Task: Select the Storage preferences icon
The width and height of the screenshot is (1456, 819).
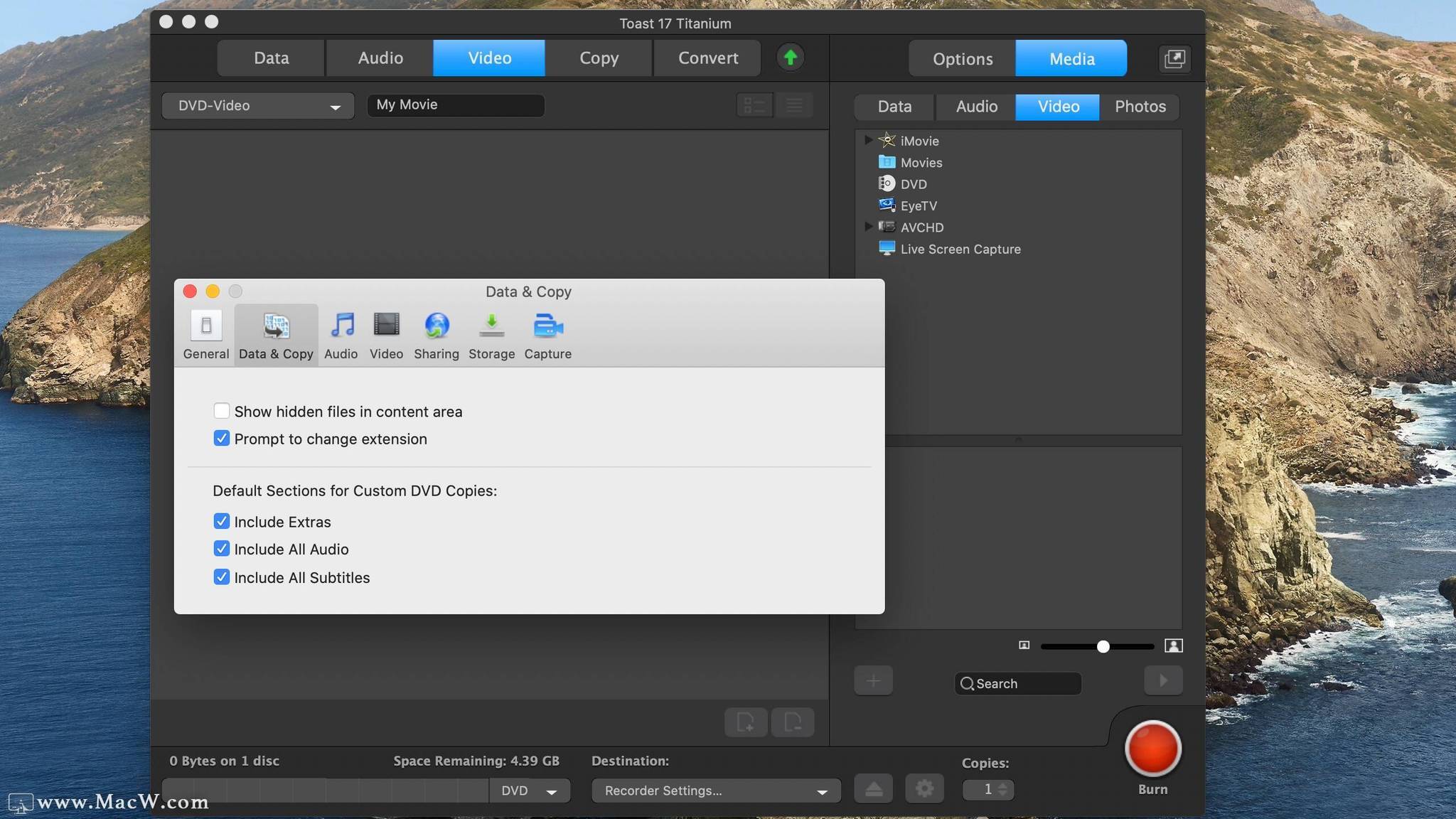Action: point(491,326)
